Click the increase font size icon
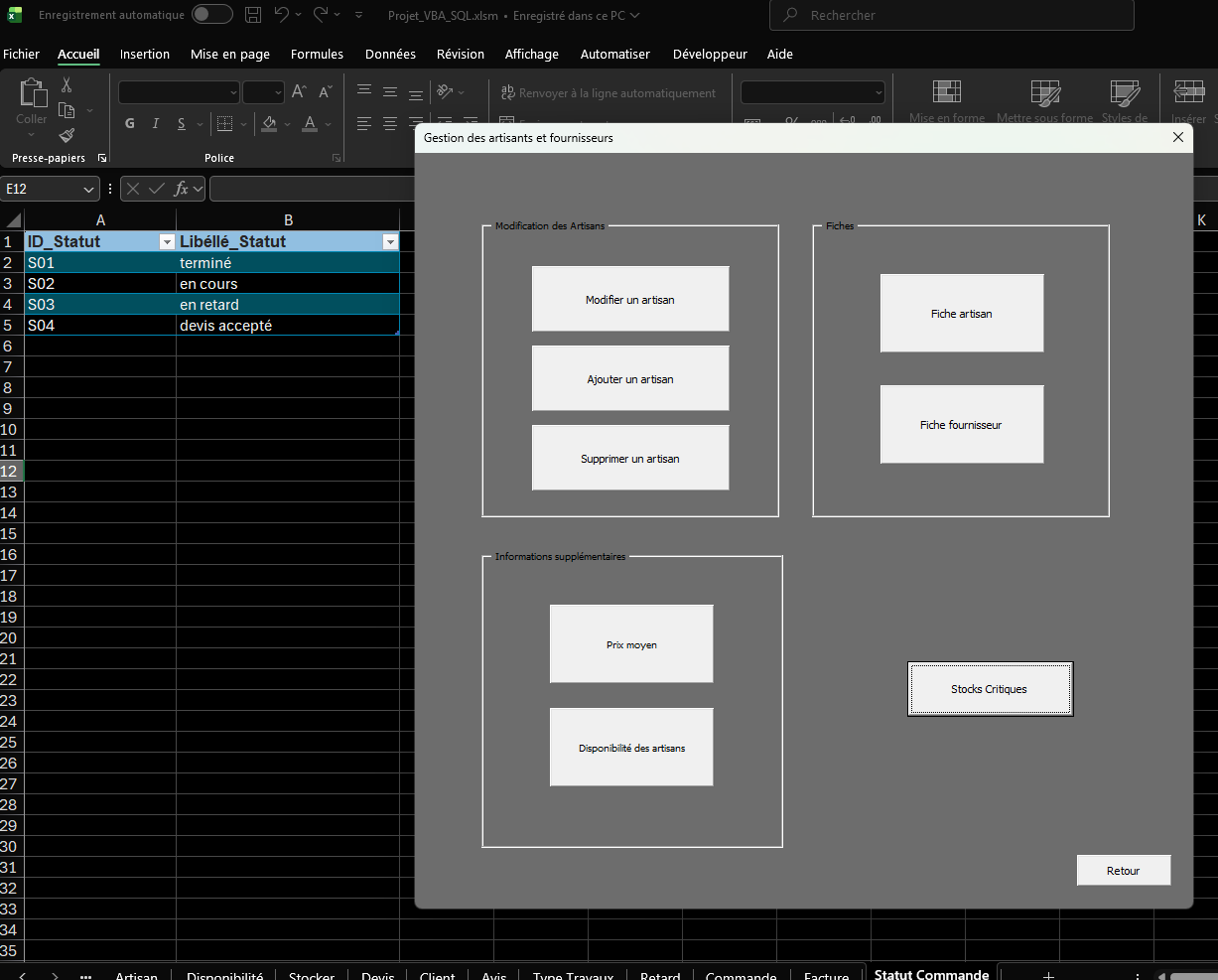The width and height of the screenshot is (1218, 980). [x=299, y=92]
